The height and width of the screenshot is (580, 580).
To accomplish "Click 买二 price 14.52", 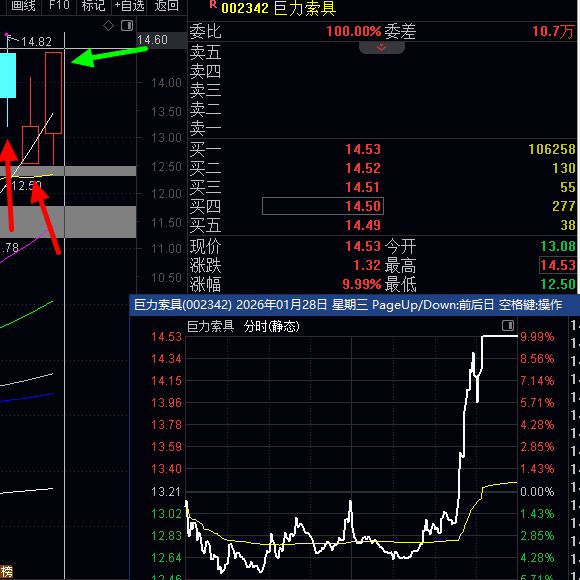I will 363,168.
